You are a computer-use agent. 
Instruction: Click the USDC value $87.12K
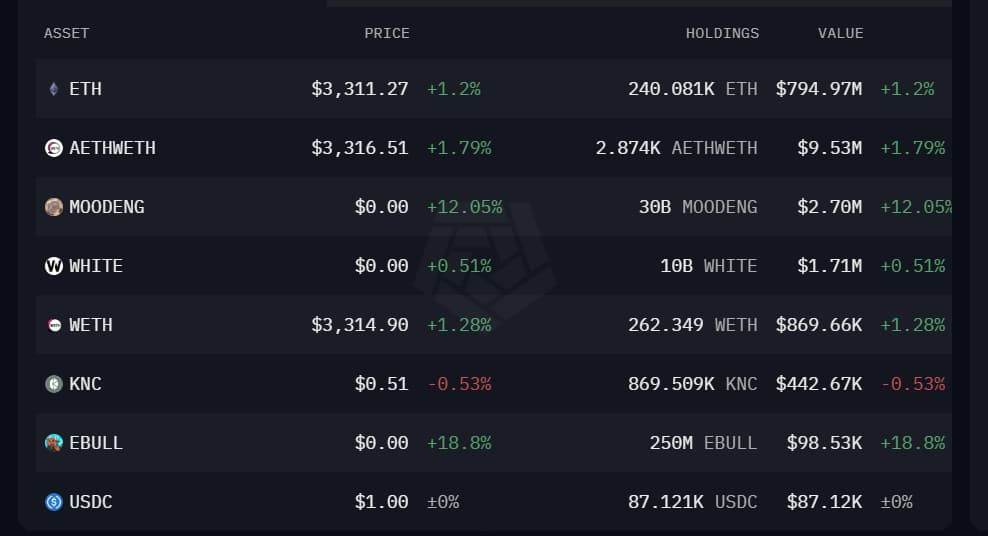(x=824, y=502)
